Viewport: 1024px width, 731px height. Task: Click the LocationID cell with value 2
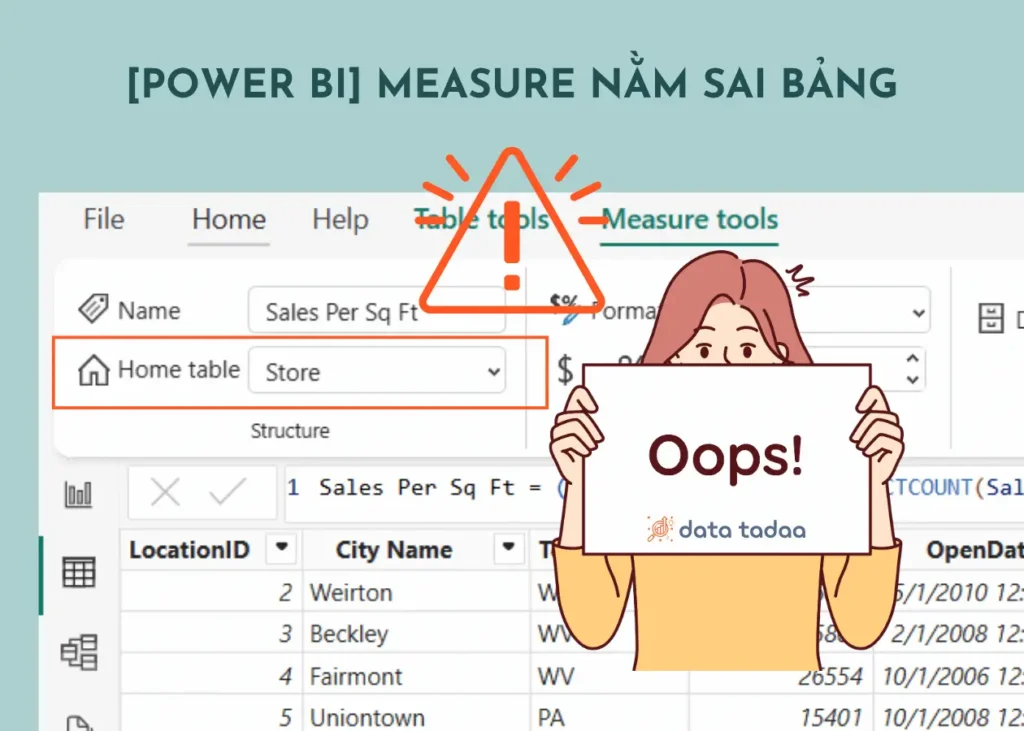(210, 593)
